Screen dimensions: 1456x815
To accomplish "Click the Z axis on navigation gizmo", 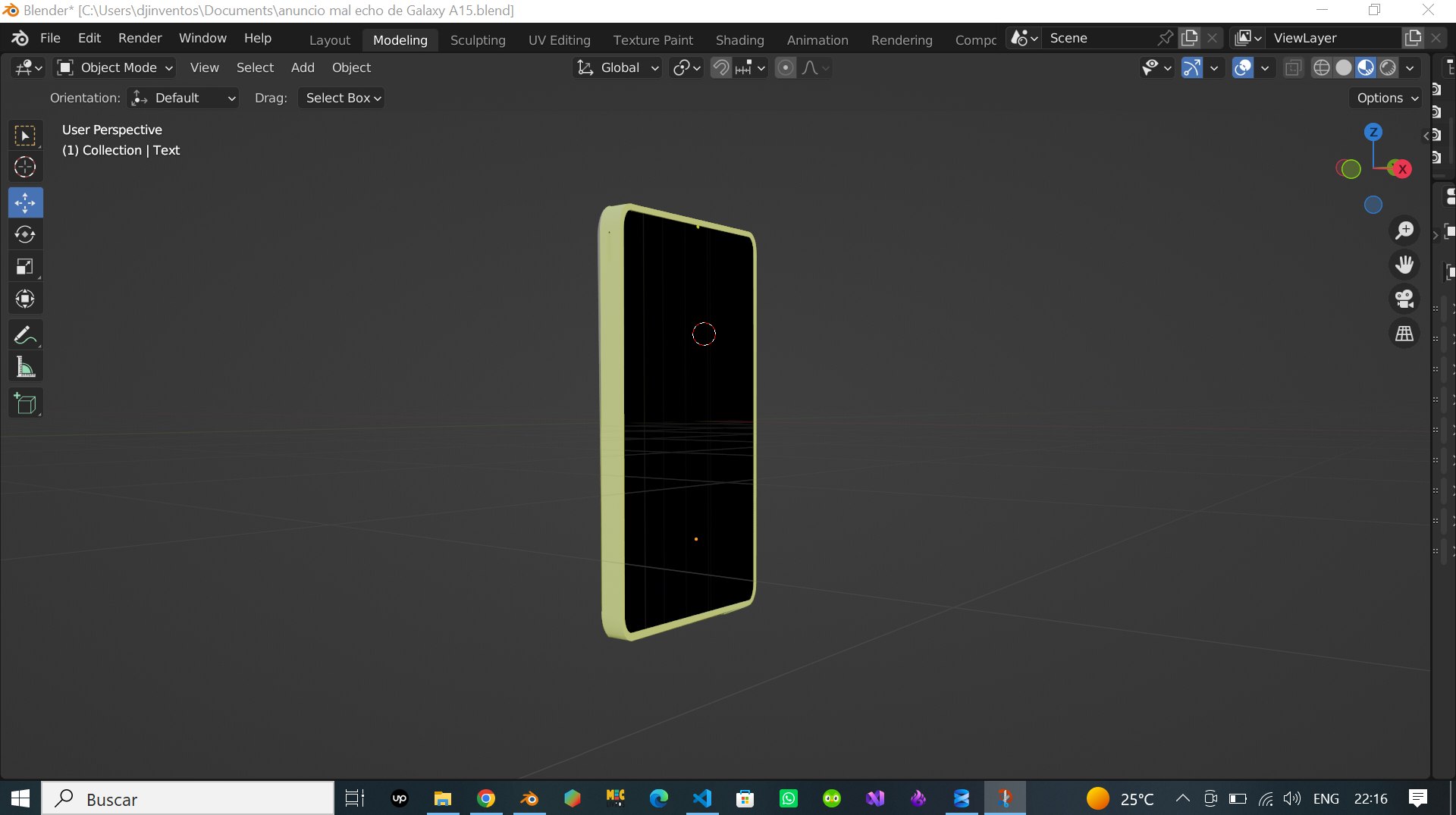I will click(1373, 132).
